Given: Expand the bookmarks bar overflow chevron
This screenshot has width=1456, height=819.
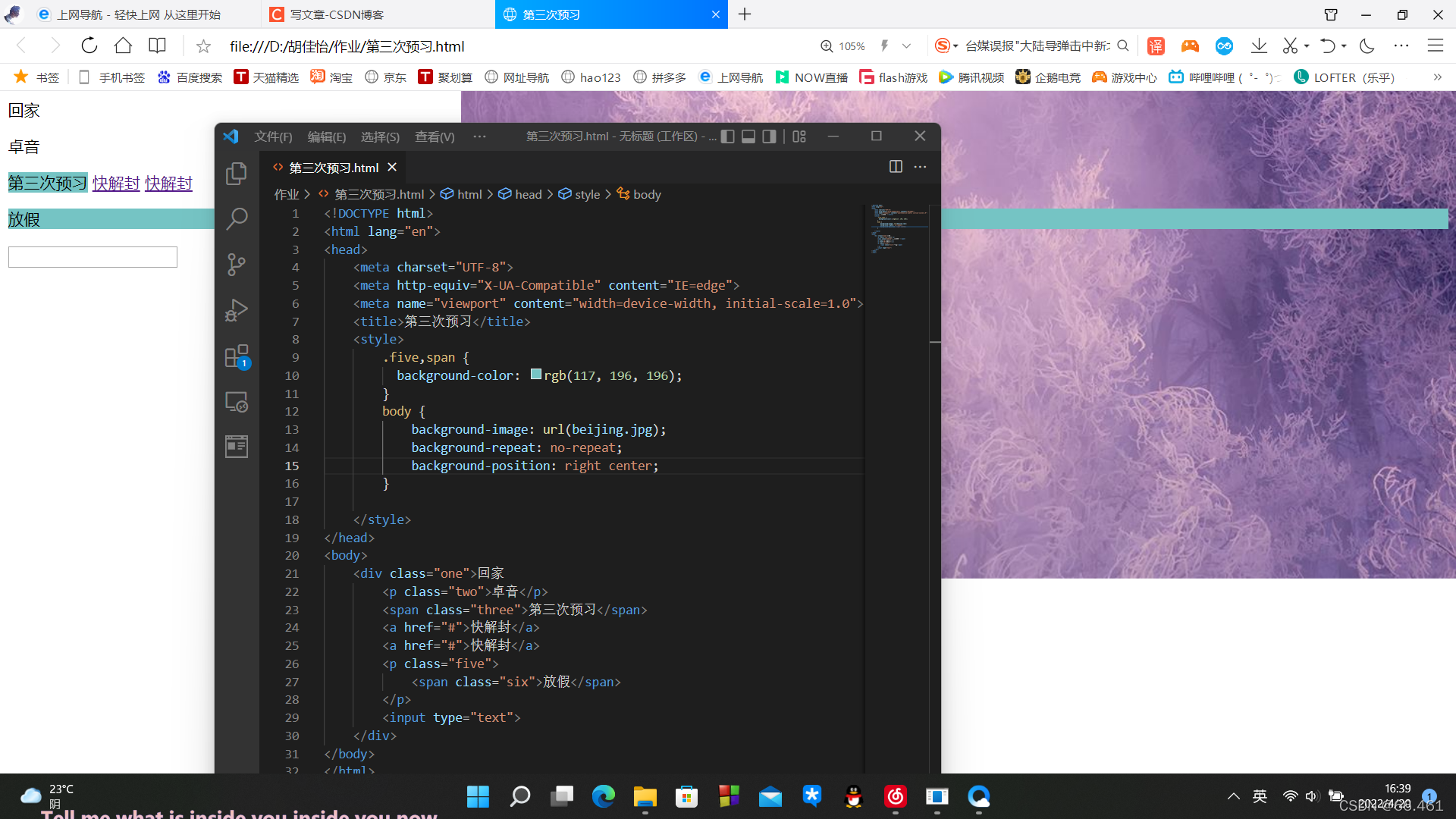Looking at the screenshot, I should [1437, 77].
